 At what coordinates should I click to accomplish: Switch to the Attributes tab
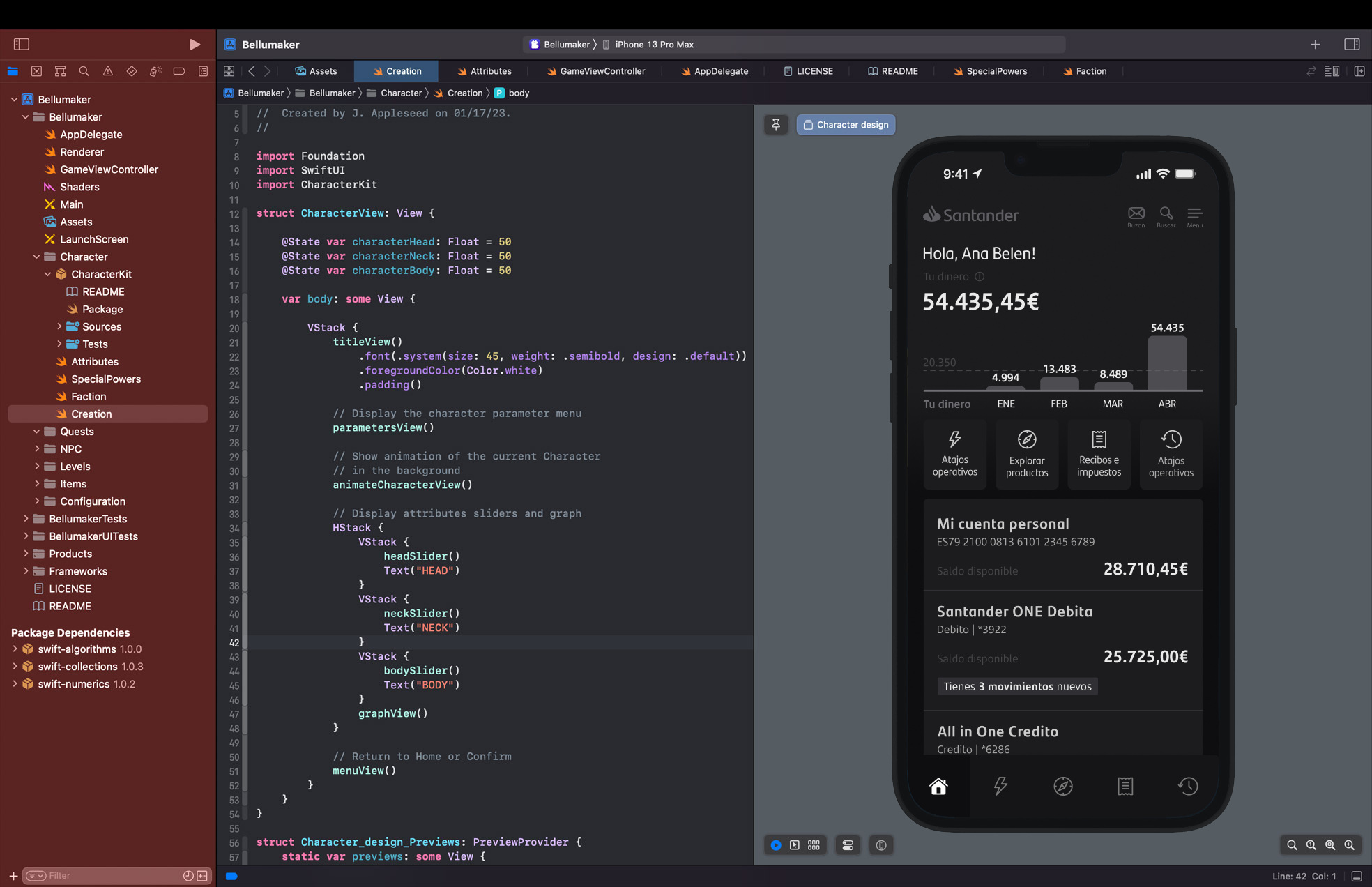click(484, 71)
